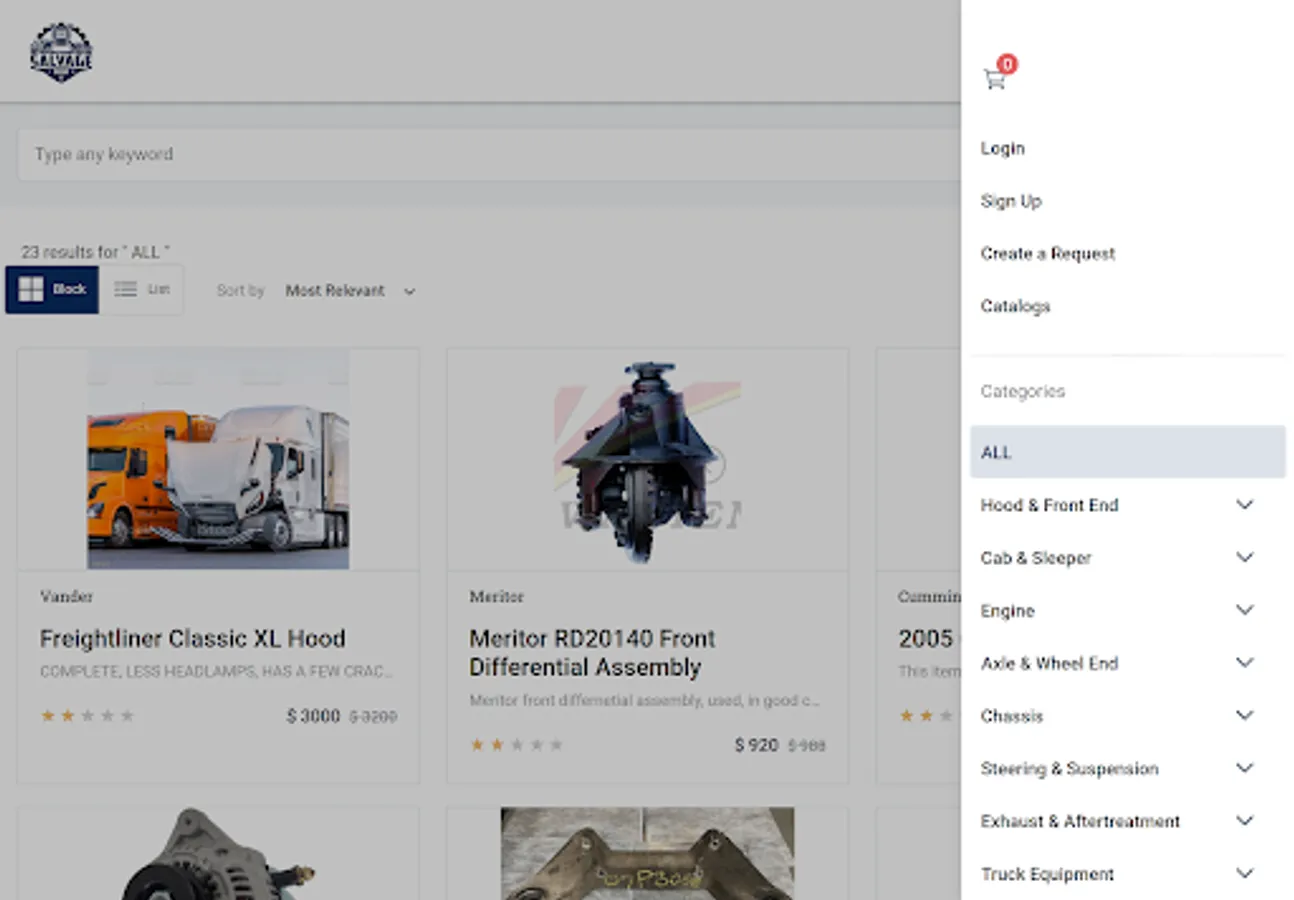Open the Freightliner Classic XL Hood title
Screen dimensions: 1294x900
tap(193, 639)
